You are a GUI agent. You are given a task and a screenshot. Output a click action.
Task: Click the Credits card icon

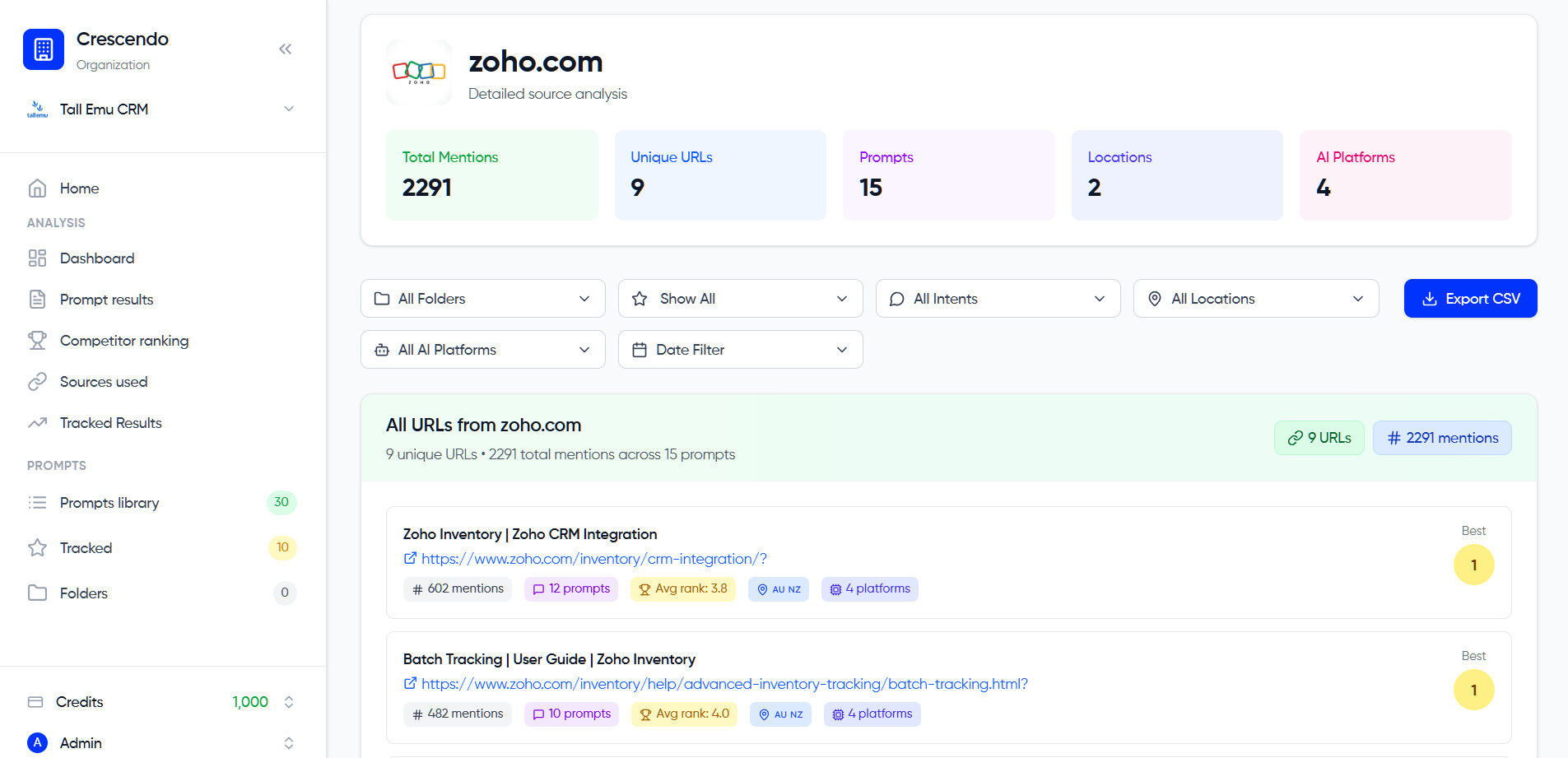click(x=35, y=702)
